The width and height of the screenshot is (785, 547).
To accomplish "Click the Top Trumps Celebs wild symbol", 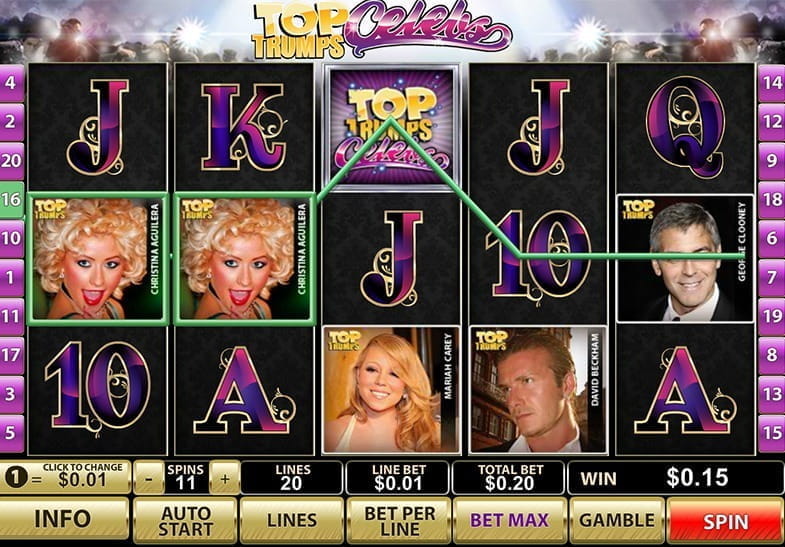I will (391, 127).
